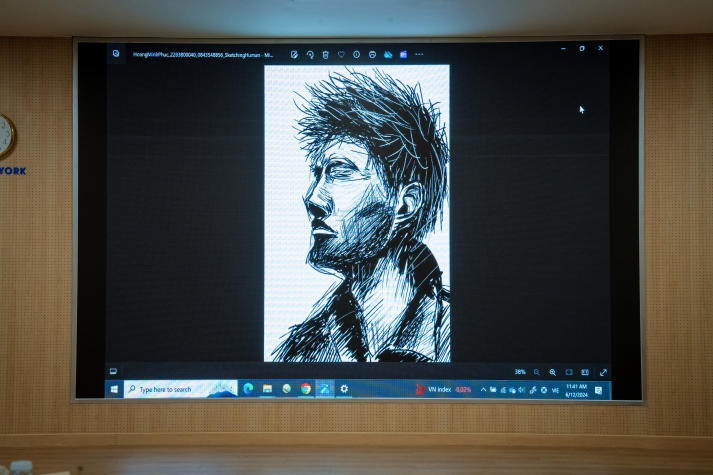Open Settings gear on the taskbar
The image size is (713, 475).
344,389
